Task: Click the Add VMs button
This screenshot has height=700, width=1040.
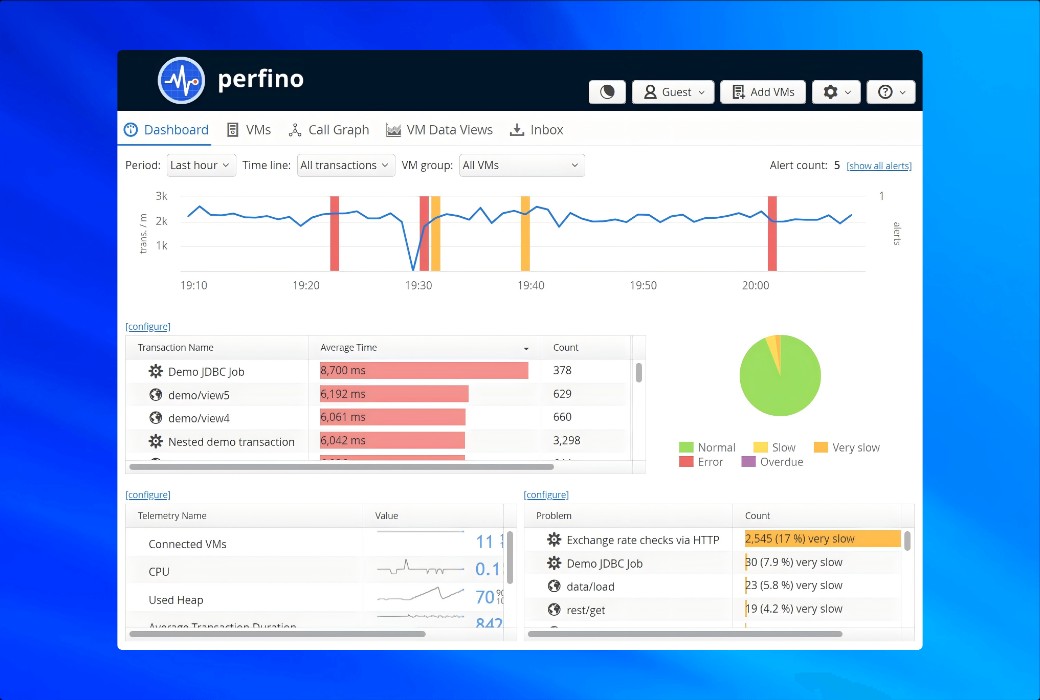Action: [x=763, y=92]
